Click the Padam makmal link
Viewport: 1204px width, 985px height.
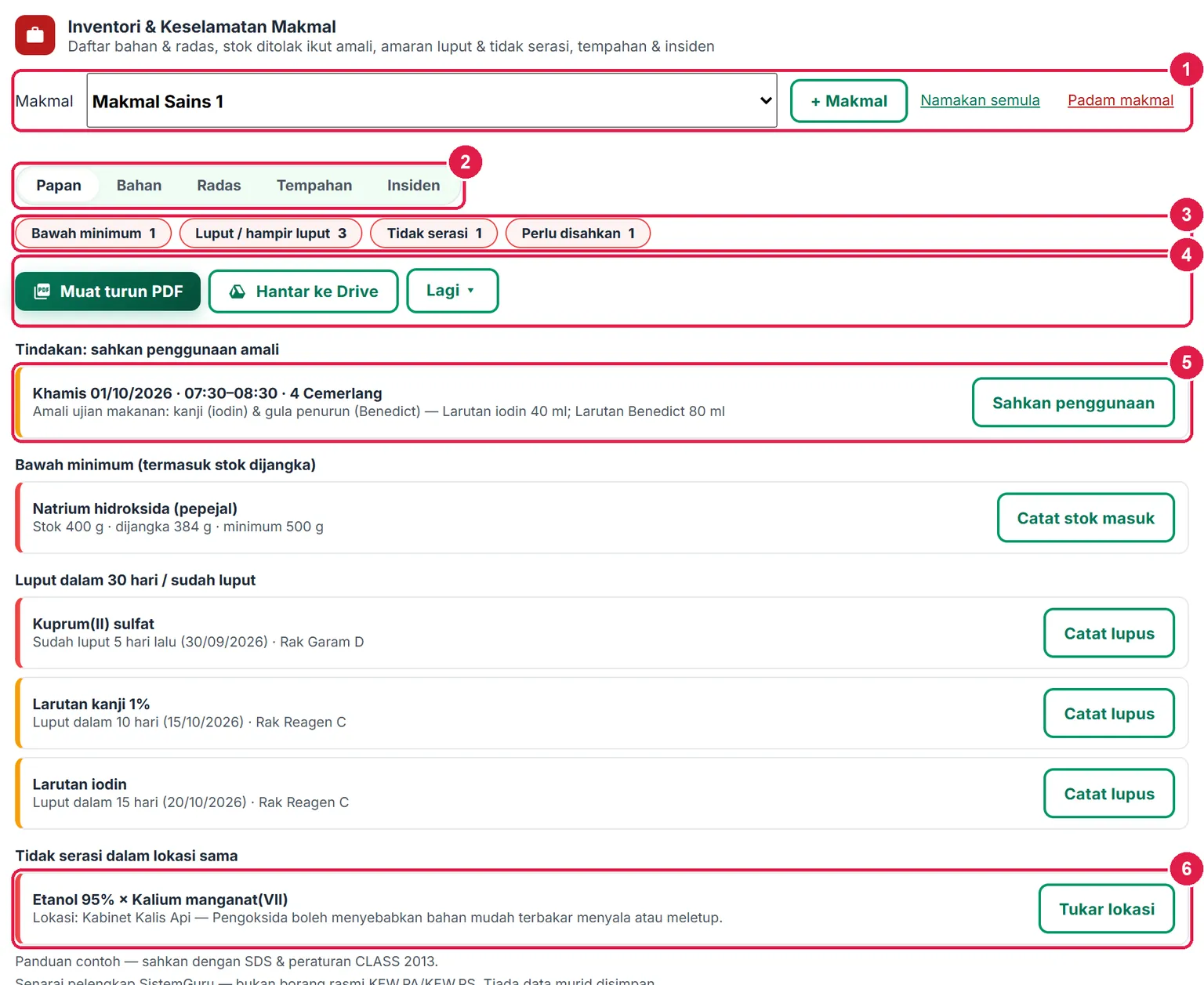click(1120, 100)
